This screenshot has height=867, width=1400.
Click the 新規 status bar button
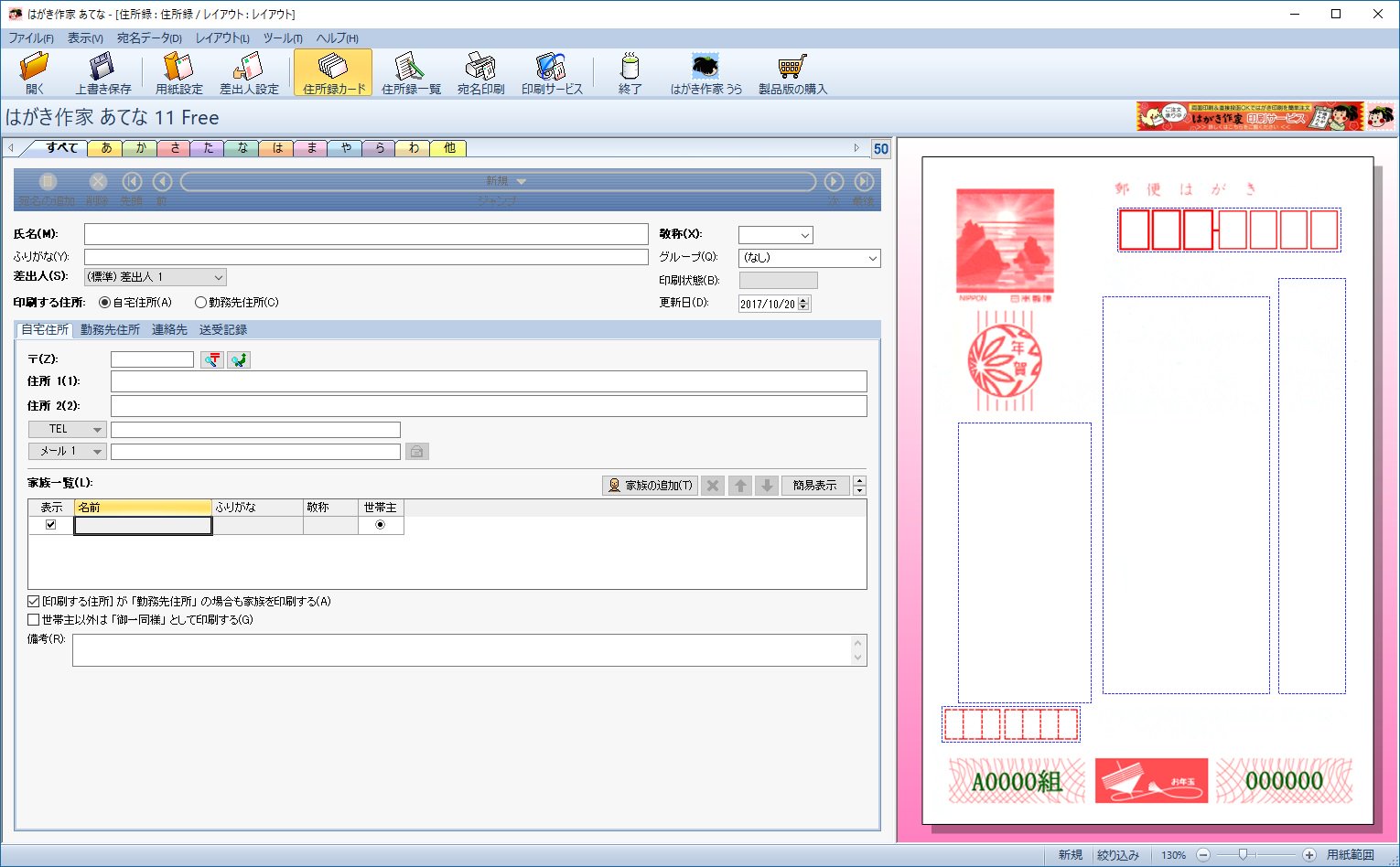click(x=1071, y=855)
